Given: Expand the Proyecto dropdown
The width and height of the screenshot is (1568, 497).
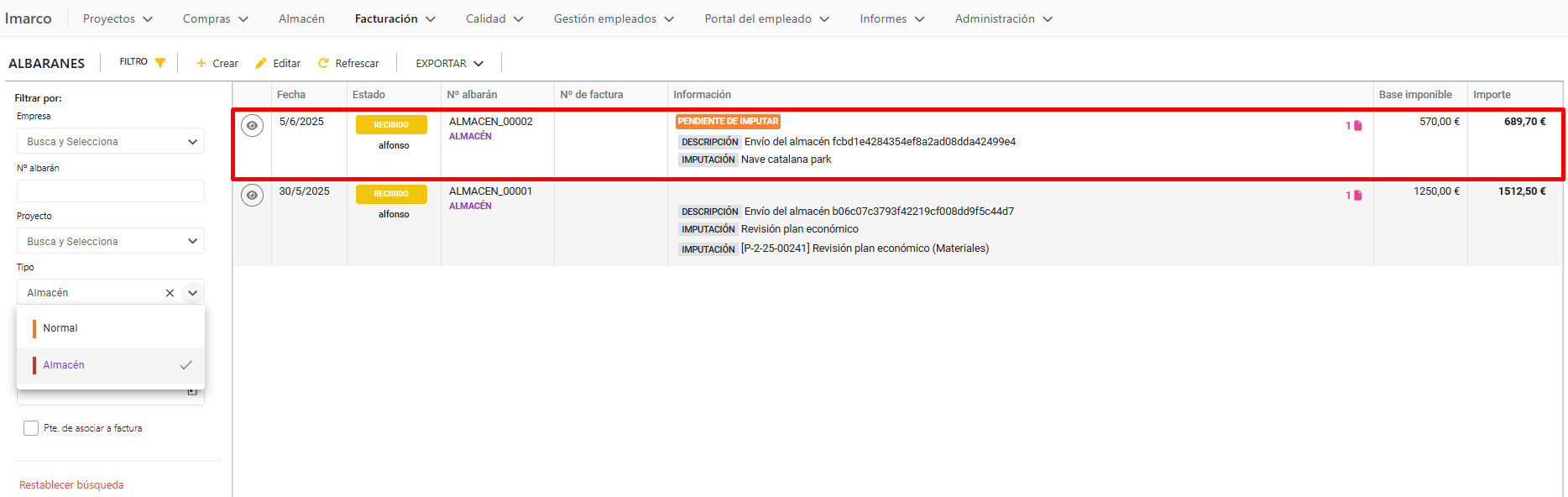Looking at the screenshot, I should point(192,242).
